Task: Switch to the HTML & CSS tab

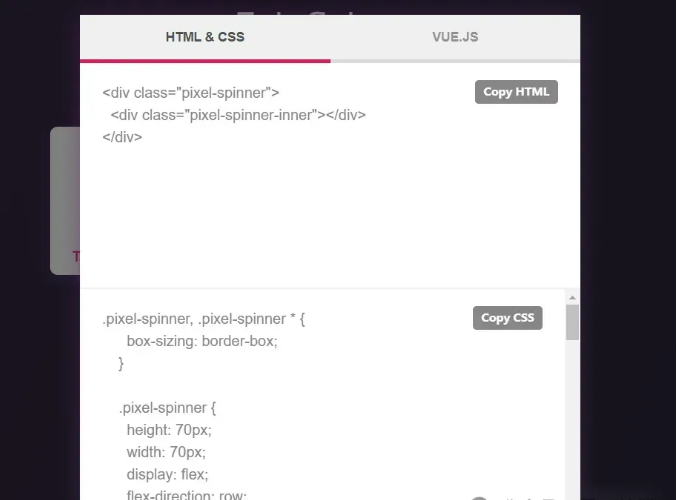Action: (x=205, y=37)
